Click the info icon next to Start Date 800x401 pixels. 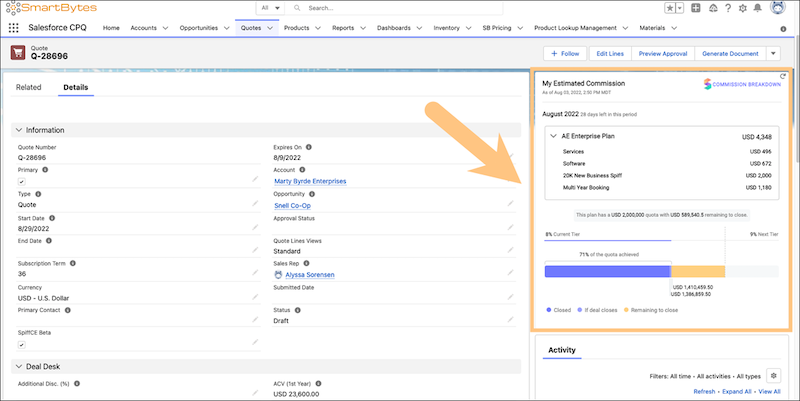tap(52, 218)
